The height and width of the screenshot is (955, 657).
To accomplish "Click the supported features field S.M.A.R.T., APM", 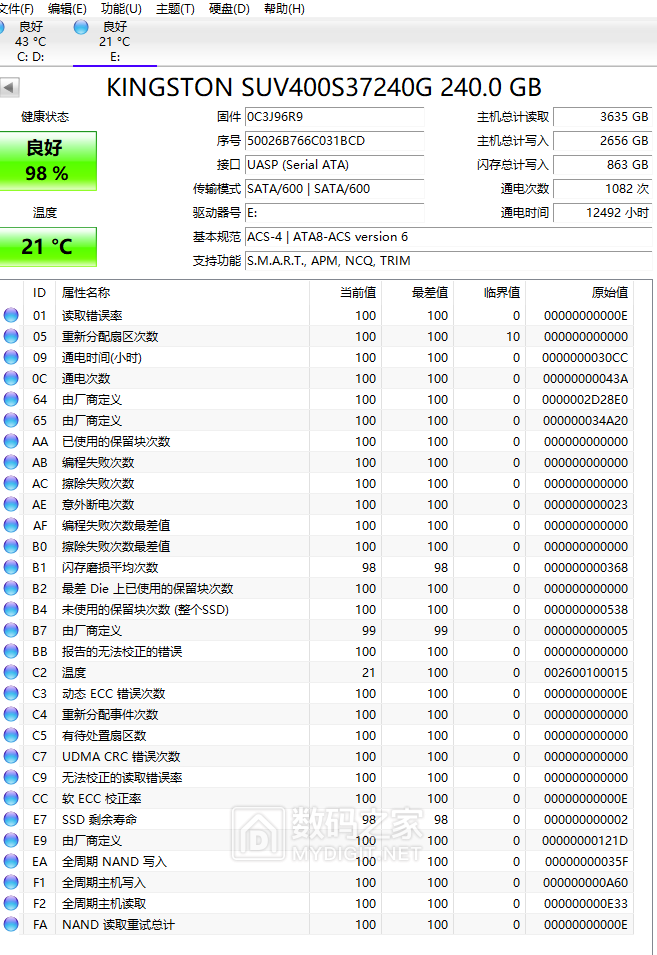I will (x=448, y=261).
